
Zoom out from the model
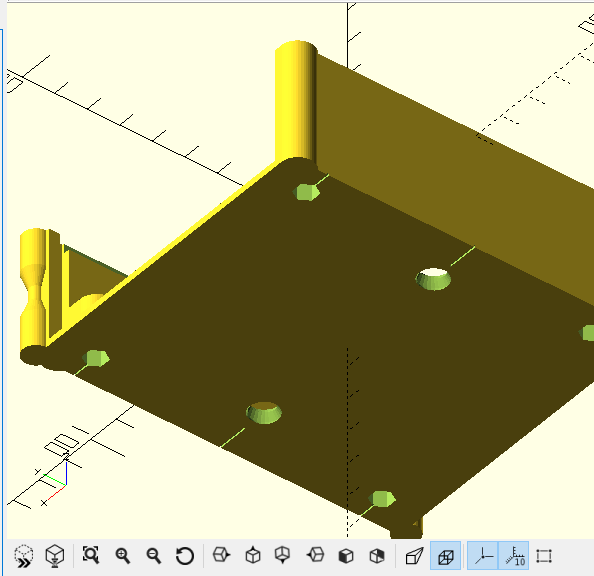[153, 556]
